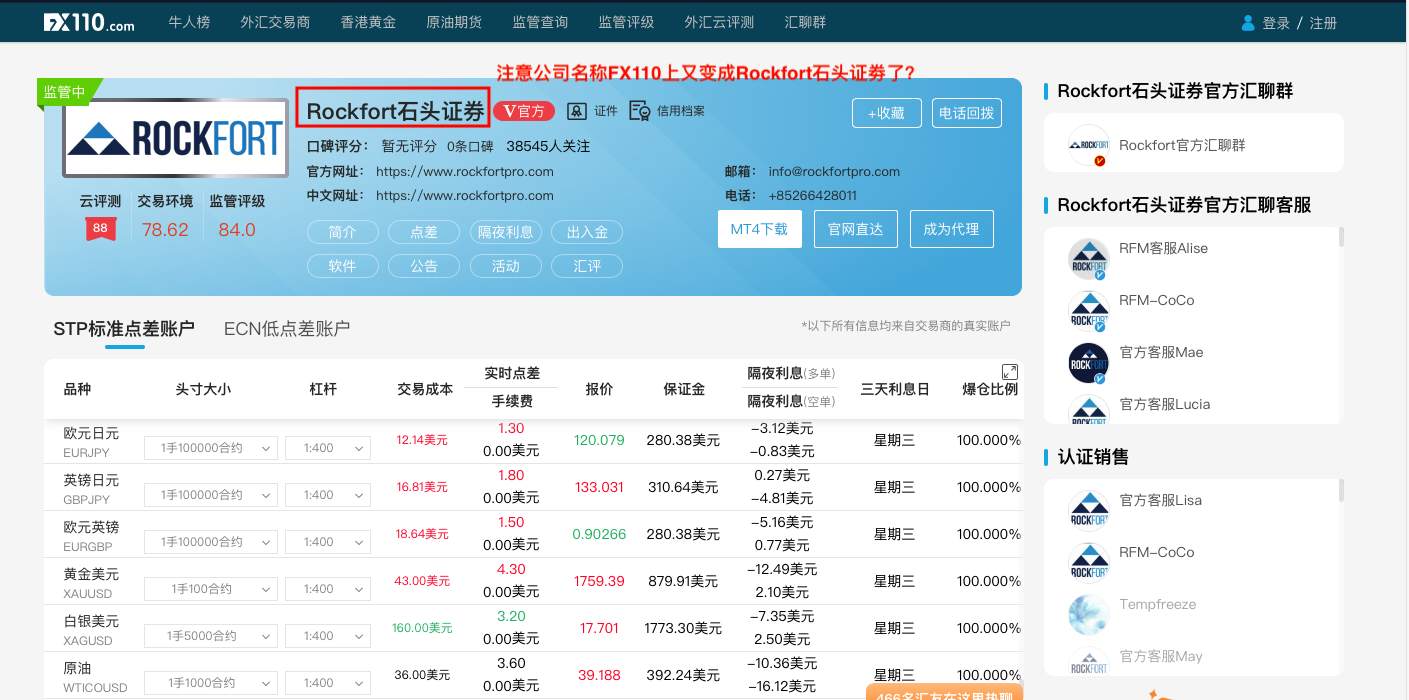Open XAUUSD leverage dropdown
This screenshot has width=1409, height=700.
[328, 589]
